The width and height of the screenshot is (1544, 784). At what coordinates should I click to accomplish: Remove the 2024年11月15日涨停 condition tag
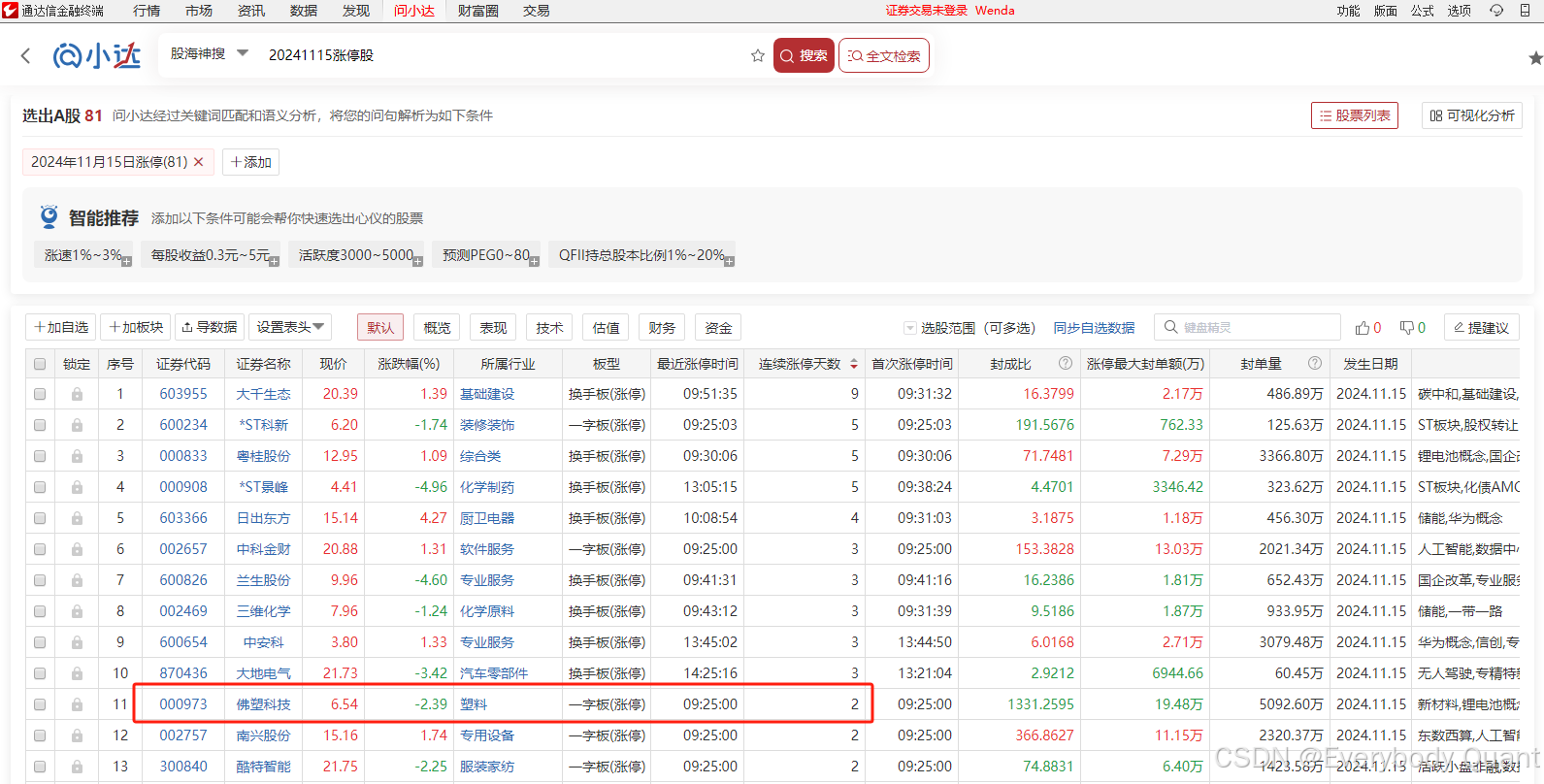point(199,162)
